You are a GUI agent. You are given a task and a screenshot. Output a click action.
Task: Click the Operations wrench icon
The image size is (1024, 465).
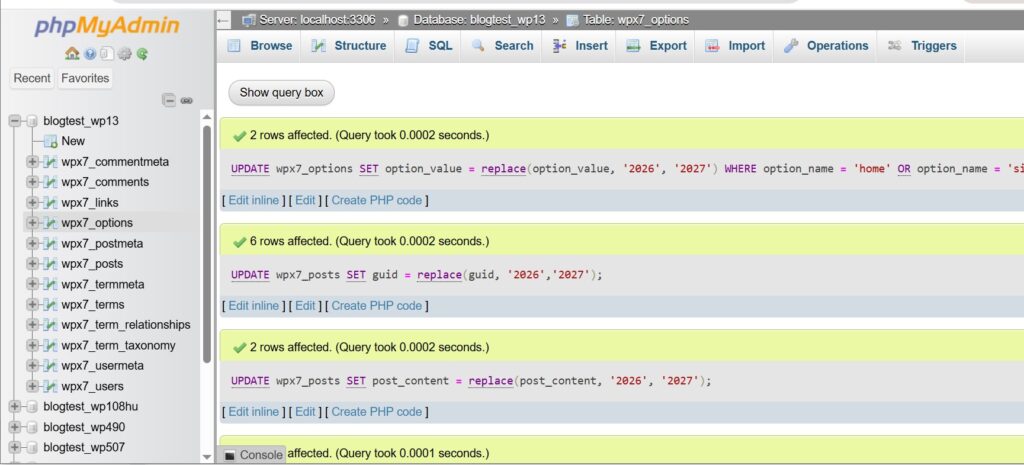coord(791,46)
